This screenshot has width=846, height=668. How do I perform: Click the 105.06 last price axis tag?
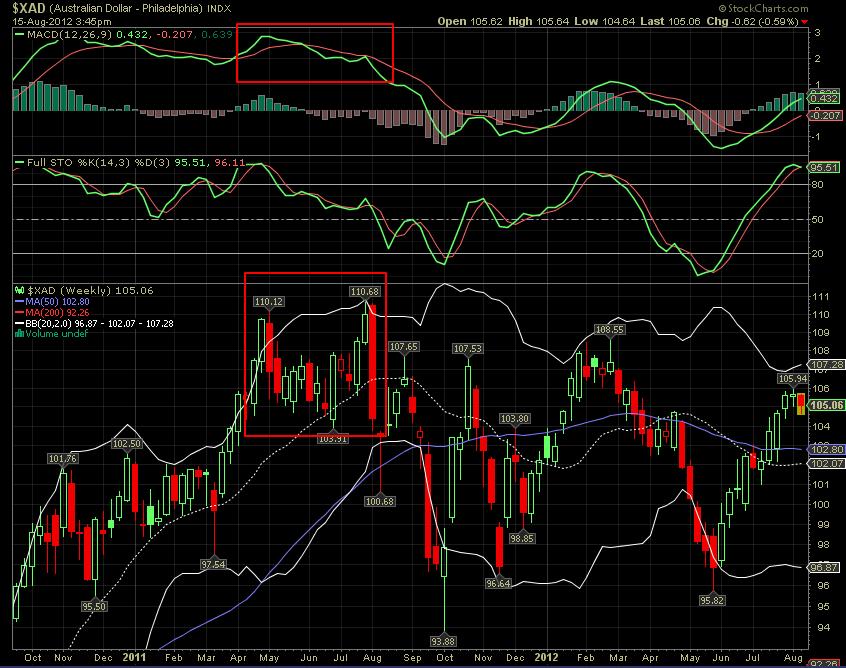[x=827, y=405]
